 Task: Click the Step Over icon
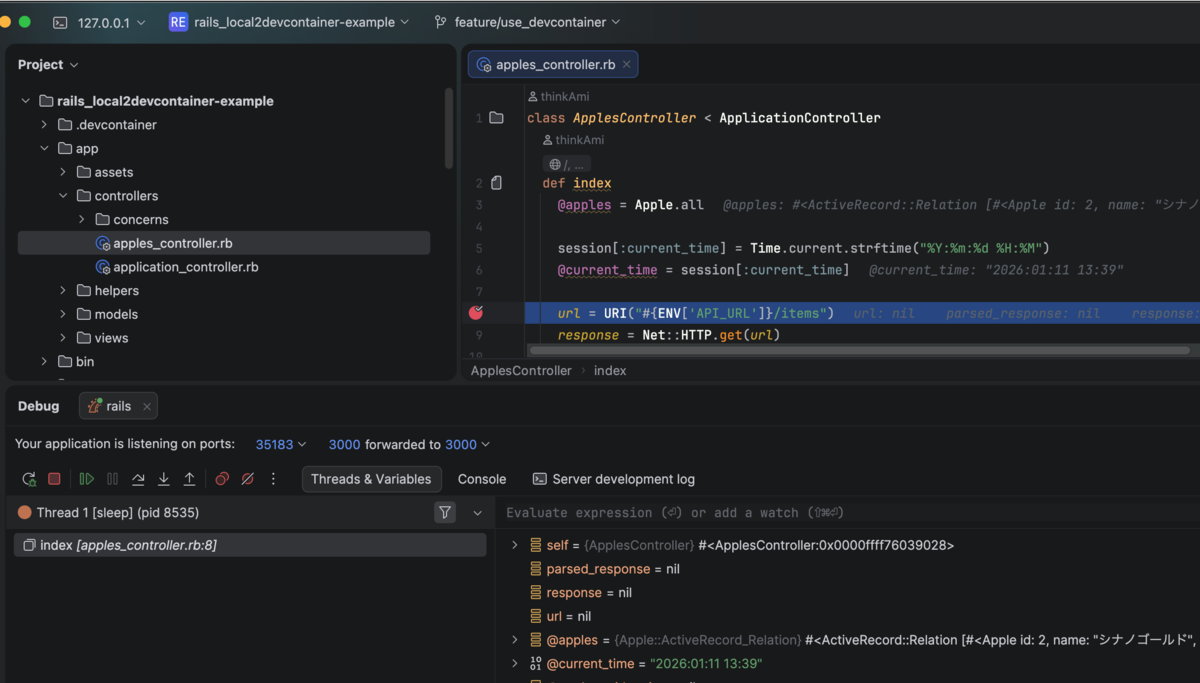[138, 479]
